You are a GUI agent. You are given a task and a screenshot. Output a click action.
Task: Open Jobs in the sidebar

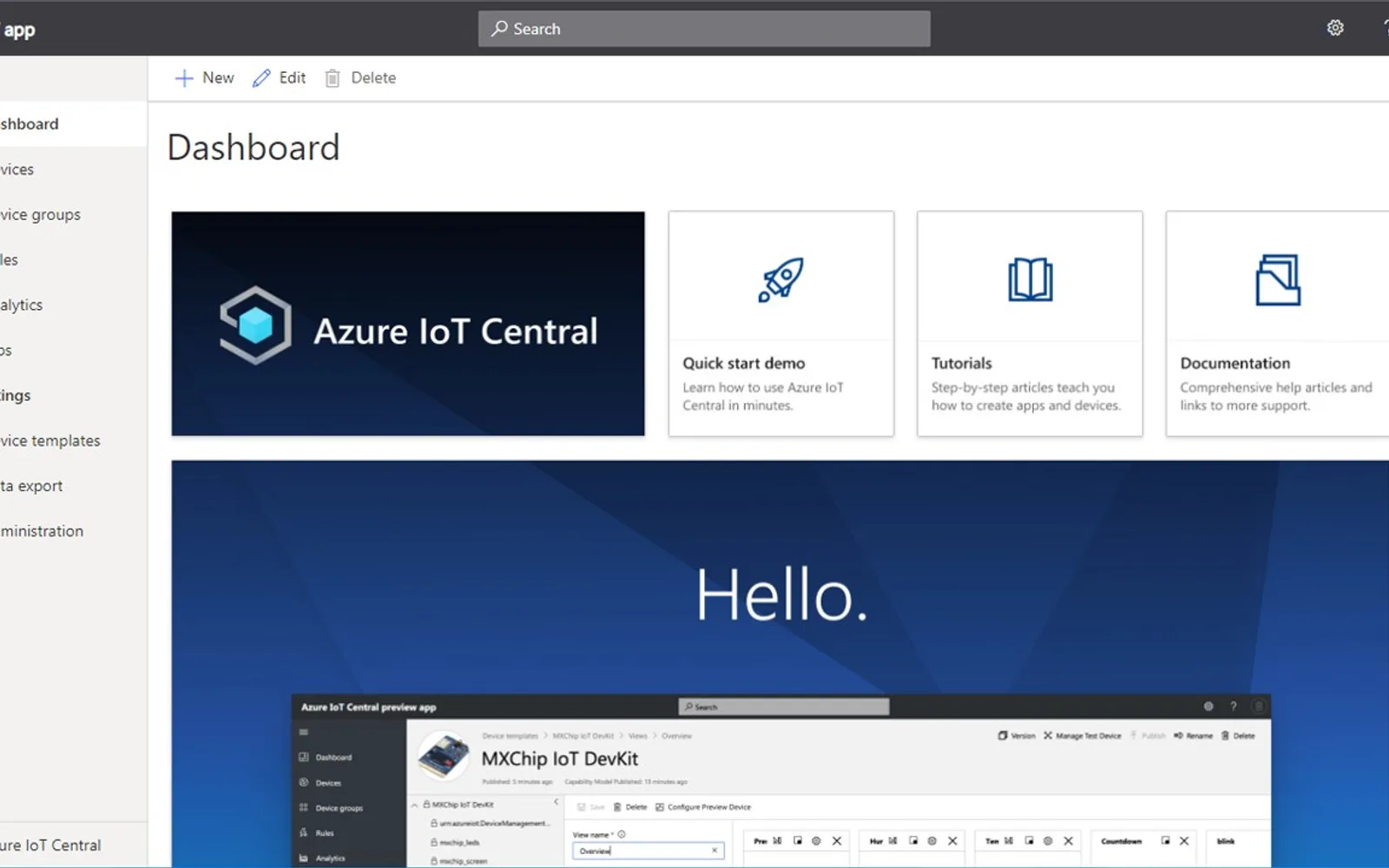pyautogui.click(x=73, y=350)
